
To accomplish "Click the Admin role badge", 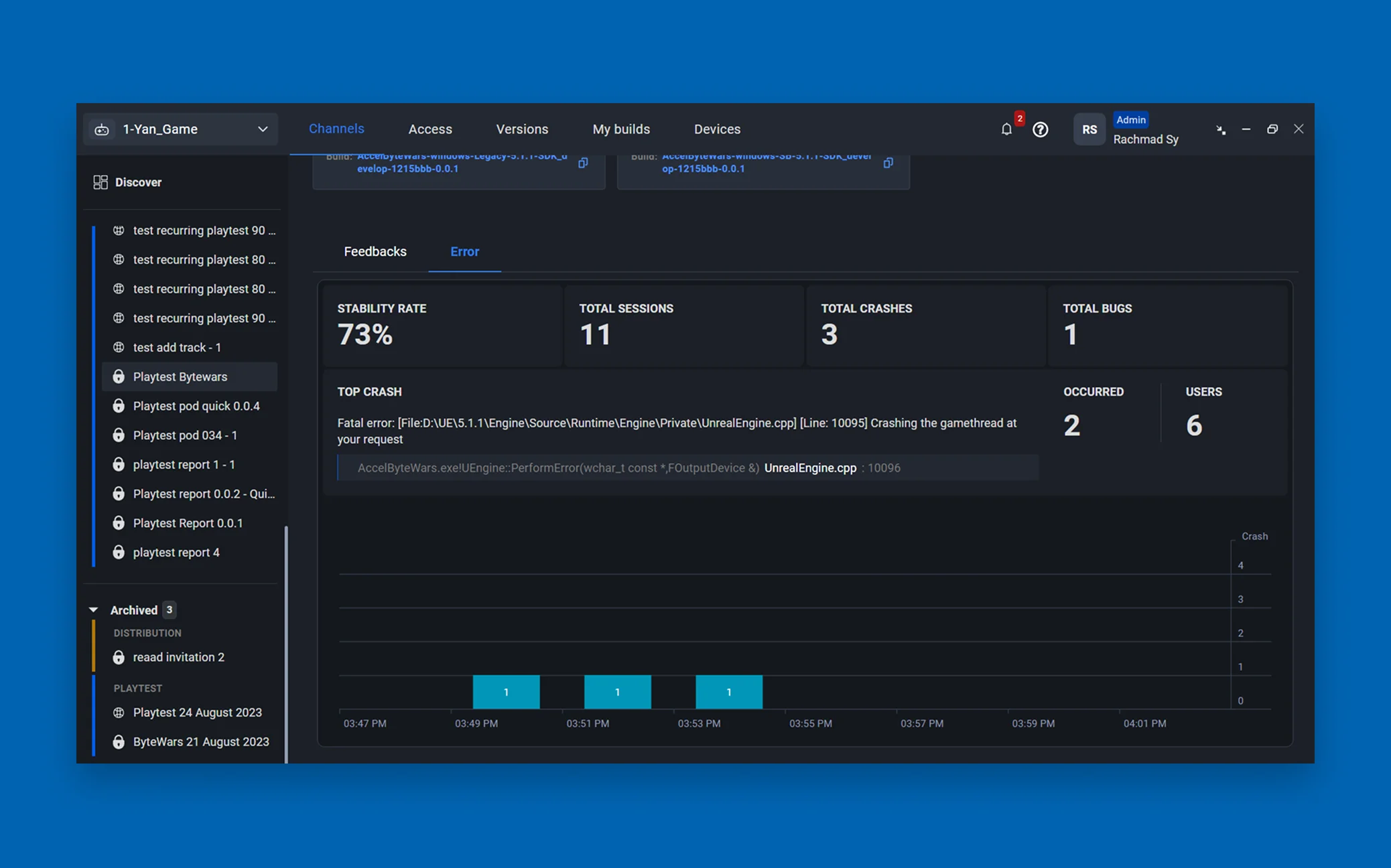I will click(1131, 120).
